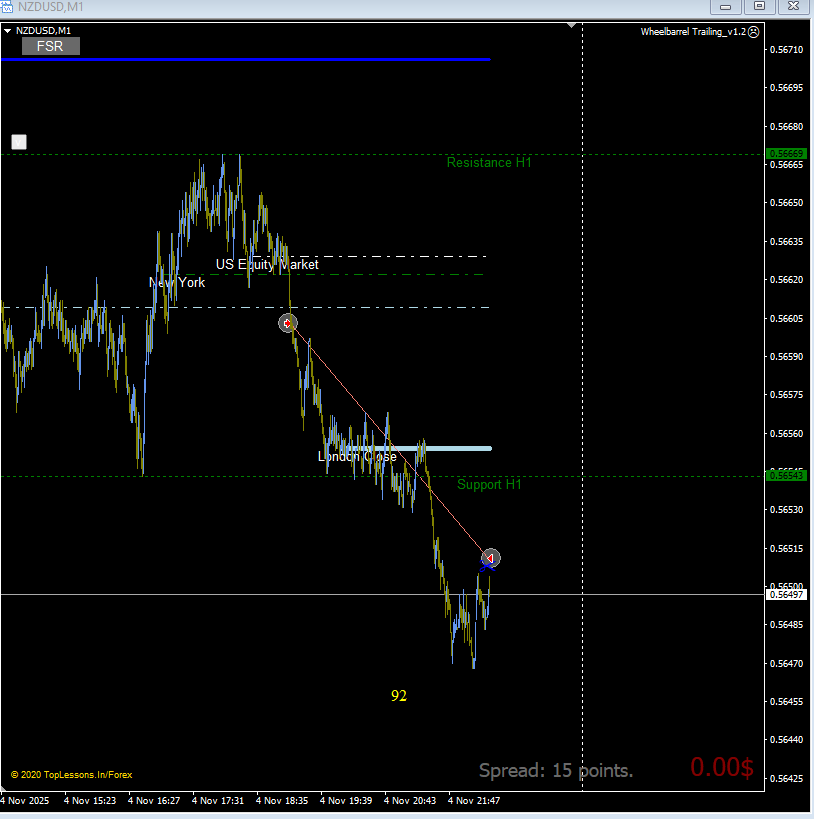This screenshot has height=819, width=814.
Task: Click the FSR button
Action: click(x=51, y=46)
